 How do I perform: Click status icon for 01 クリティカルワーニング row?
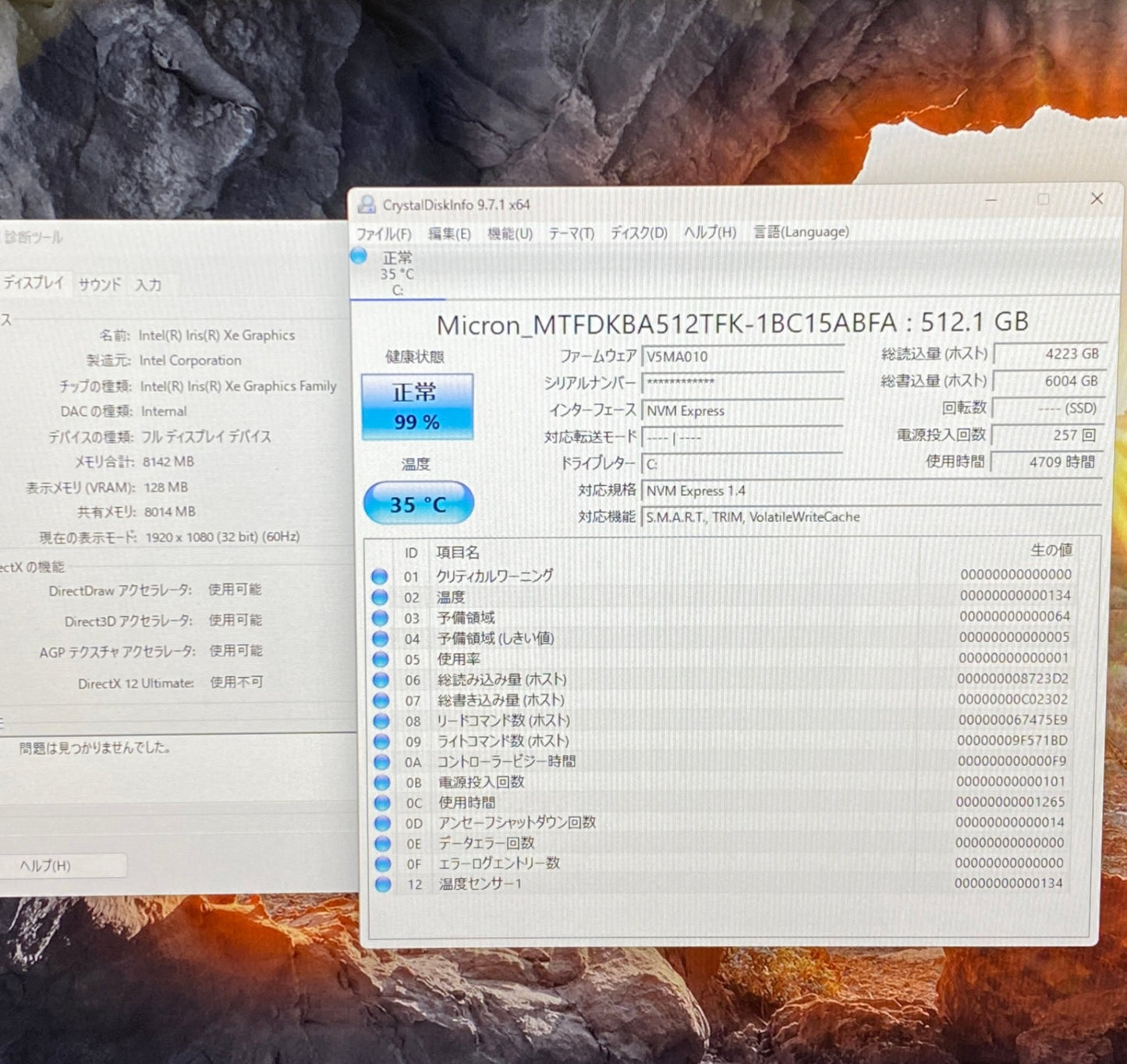(x=379, y=576)
